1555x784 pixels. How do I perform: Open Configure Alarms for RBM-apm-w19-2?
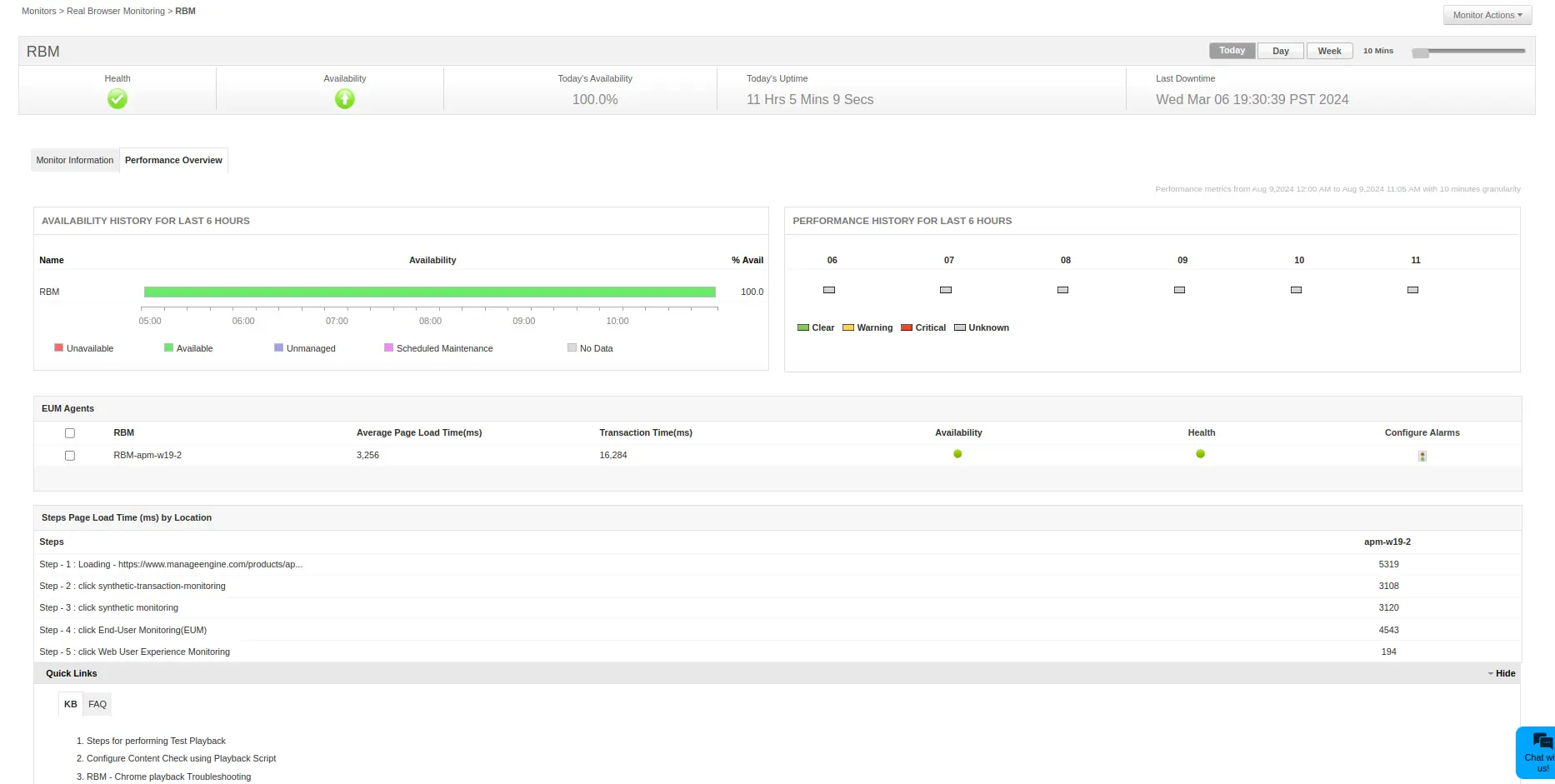pyautogui.click(x=1422, y=456)
